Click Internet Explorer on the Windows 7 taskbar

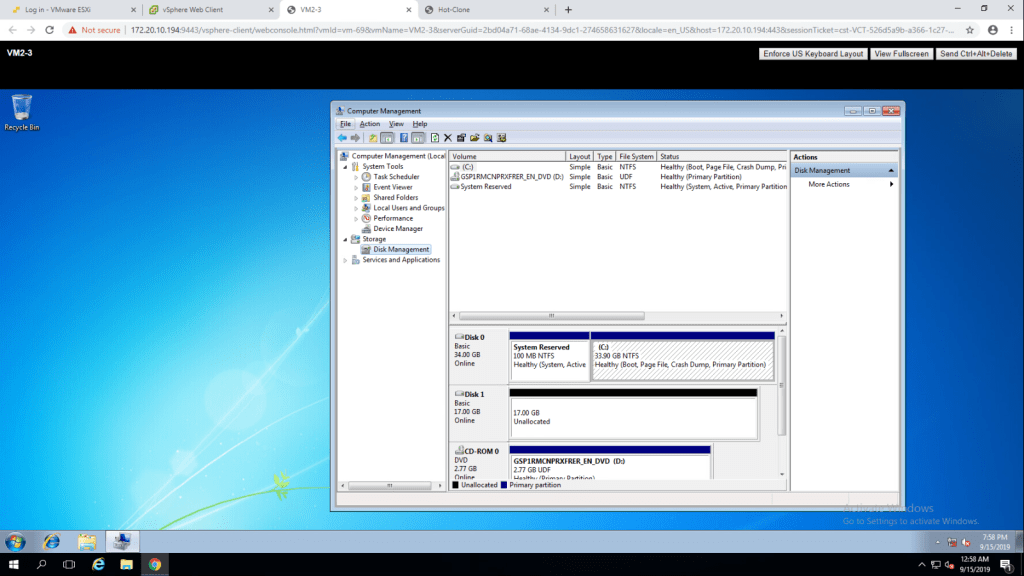(x=51, y=542)
